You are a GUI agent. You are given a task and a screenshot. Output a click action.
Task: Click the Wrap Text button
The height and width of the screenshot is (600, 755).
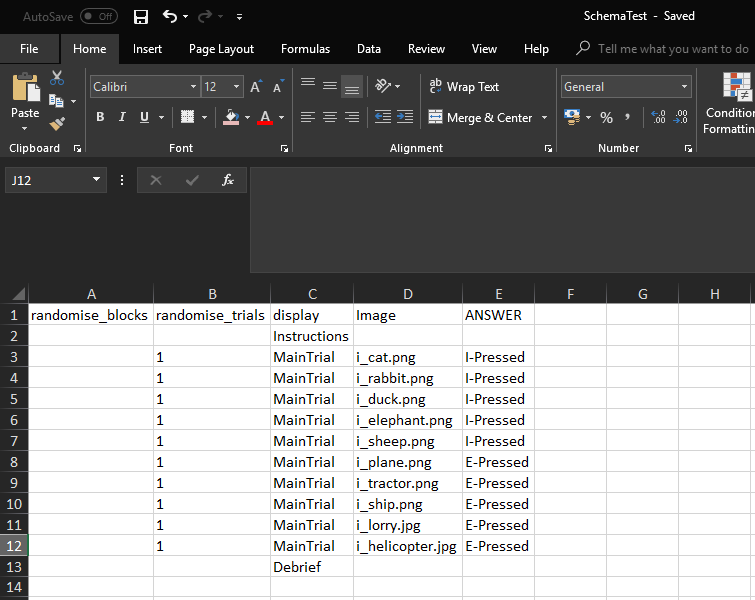(x=464, y=87)
